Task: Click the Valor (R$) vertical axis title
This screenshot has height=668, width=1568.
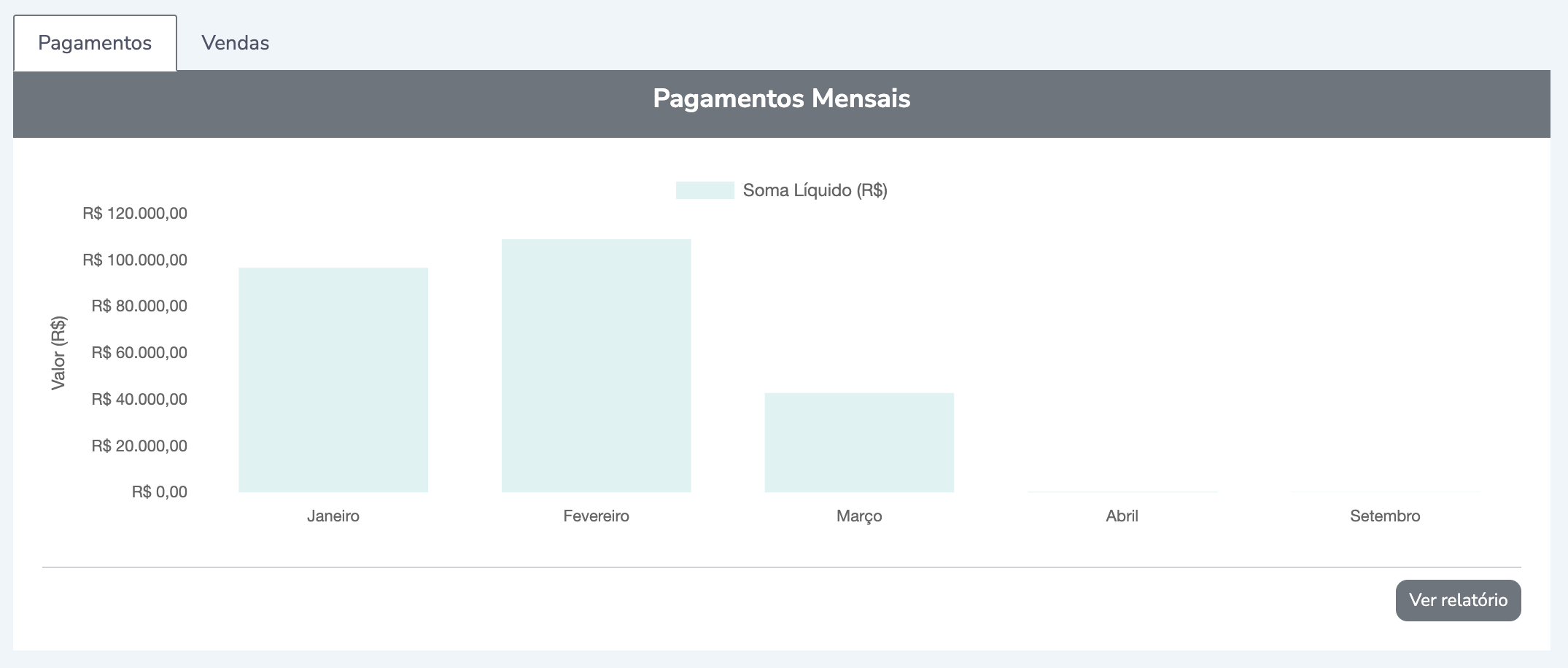Action: point(58,353)
